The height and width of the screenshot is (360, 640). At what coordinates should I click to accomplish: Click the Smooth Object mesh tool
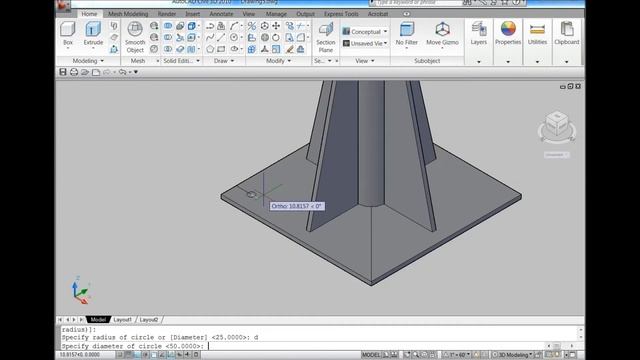[x=135, y=37]
